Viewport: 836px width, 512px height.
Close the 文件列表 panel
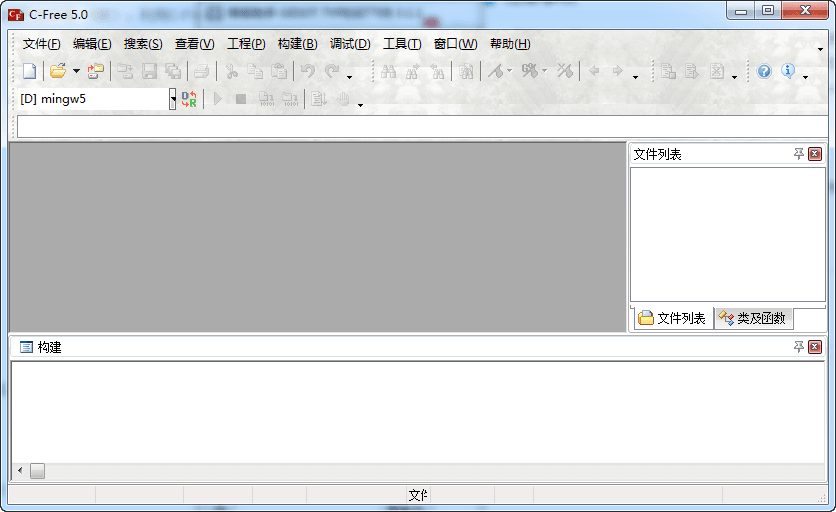tap(815, 154)
